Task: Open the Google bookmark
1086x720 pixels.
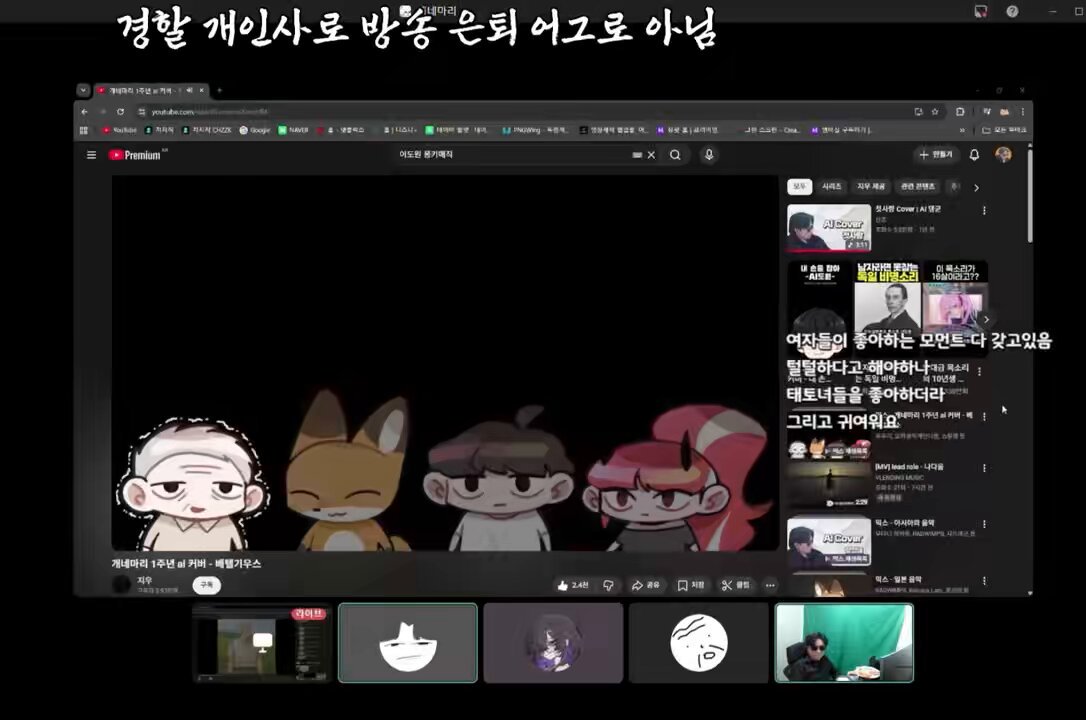Action: [x=255, y=130]
